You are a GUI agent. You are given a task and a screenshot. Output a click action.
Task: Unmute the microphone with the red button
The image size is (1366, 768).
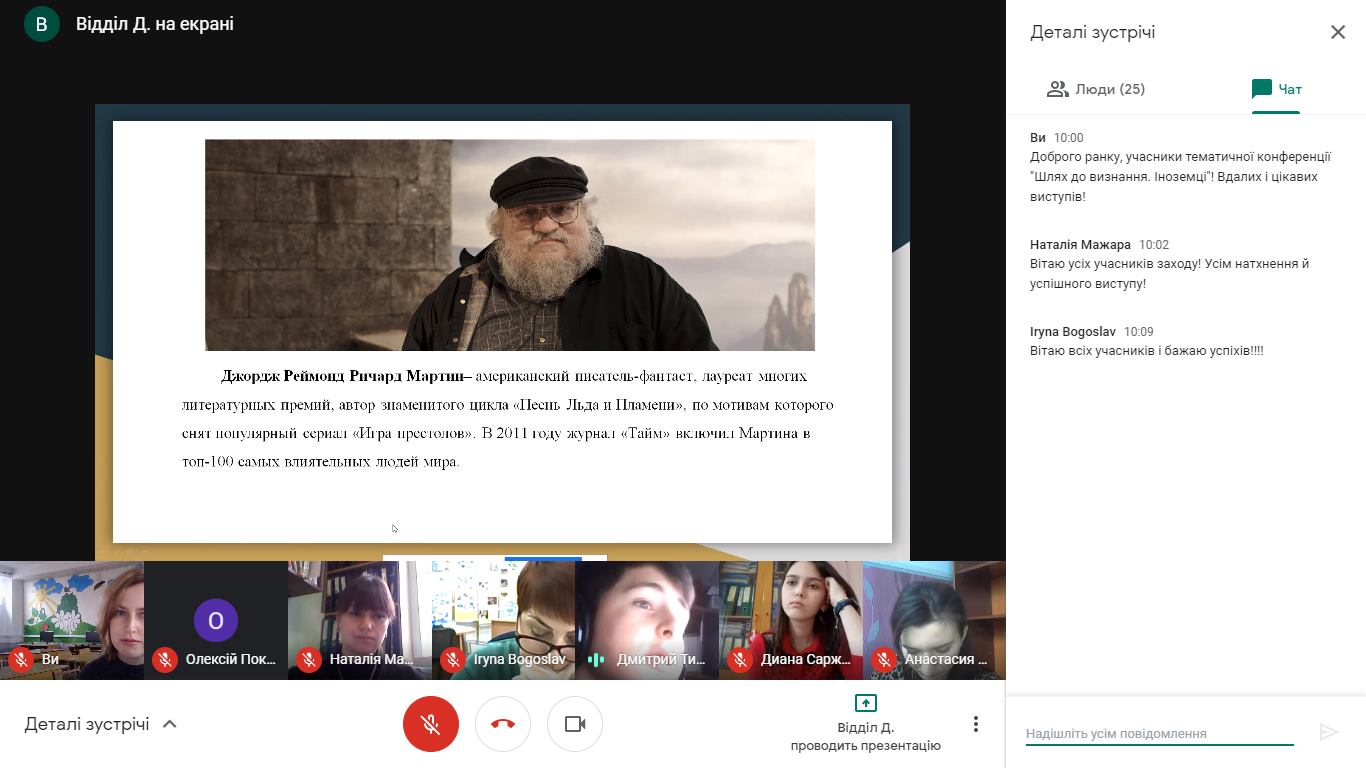(430, 724)
